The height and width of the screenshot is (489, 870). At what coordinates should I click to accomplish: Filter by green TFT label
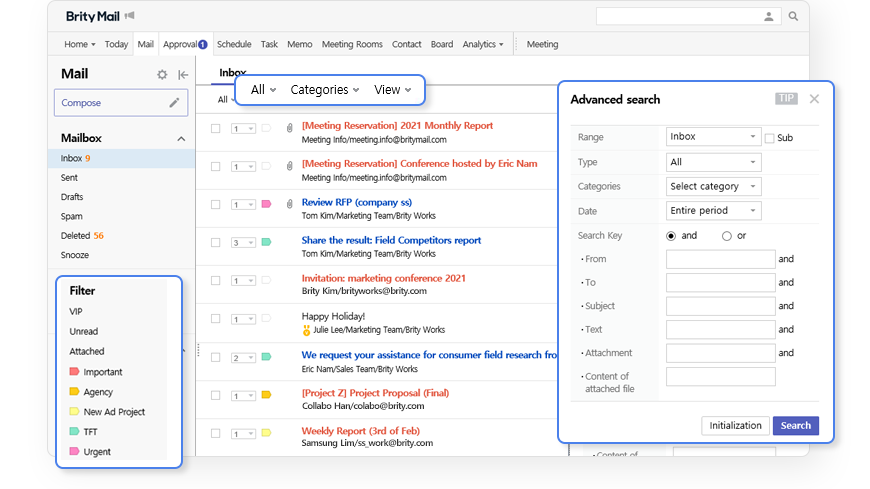(74, 431)
